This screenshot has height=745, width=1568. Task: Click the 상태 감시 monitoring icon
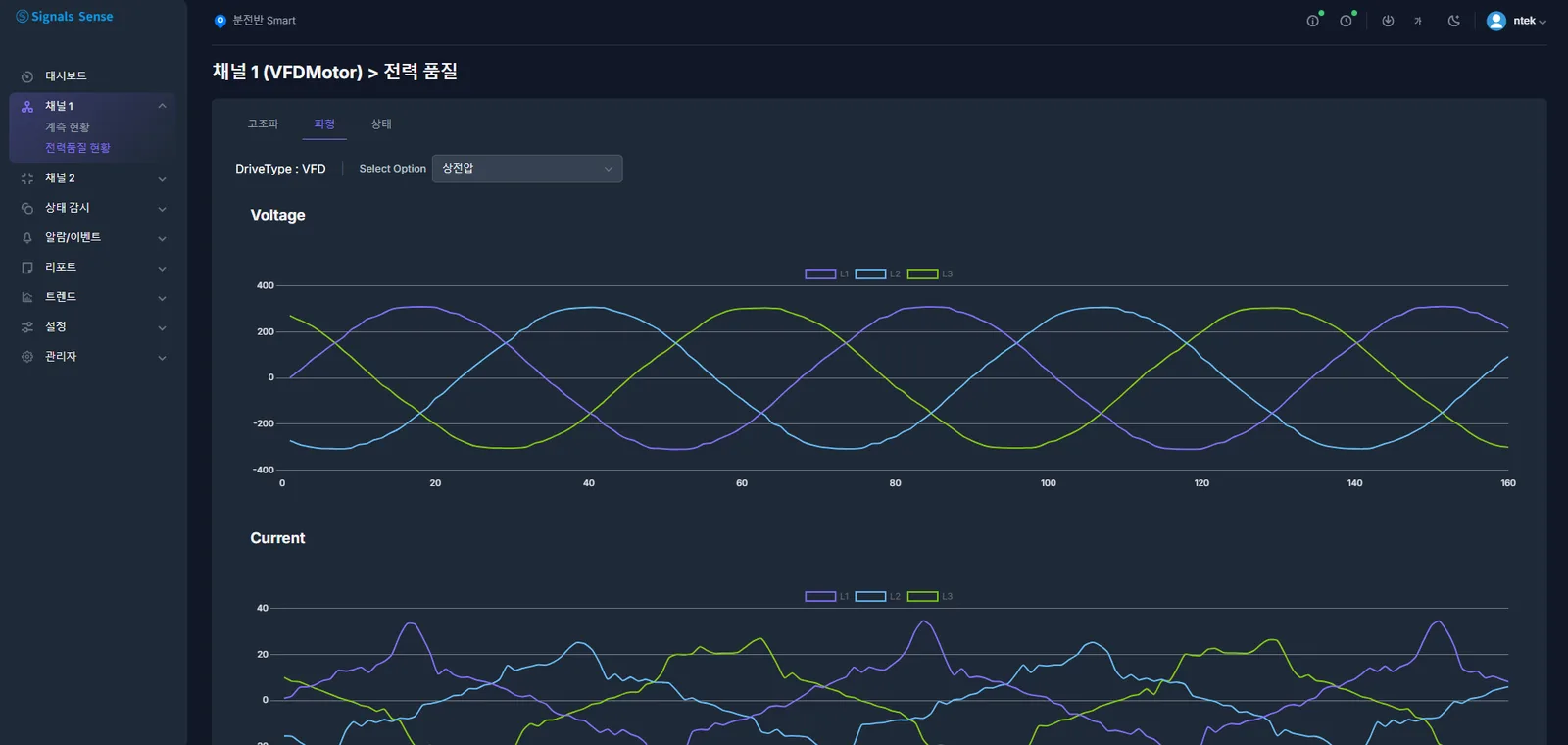tap(27, 208)
